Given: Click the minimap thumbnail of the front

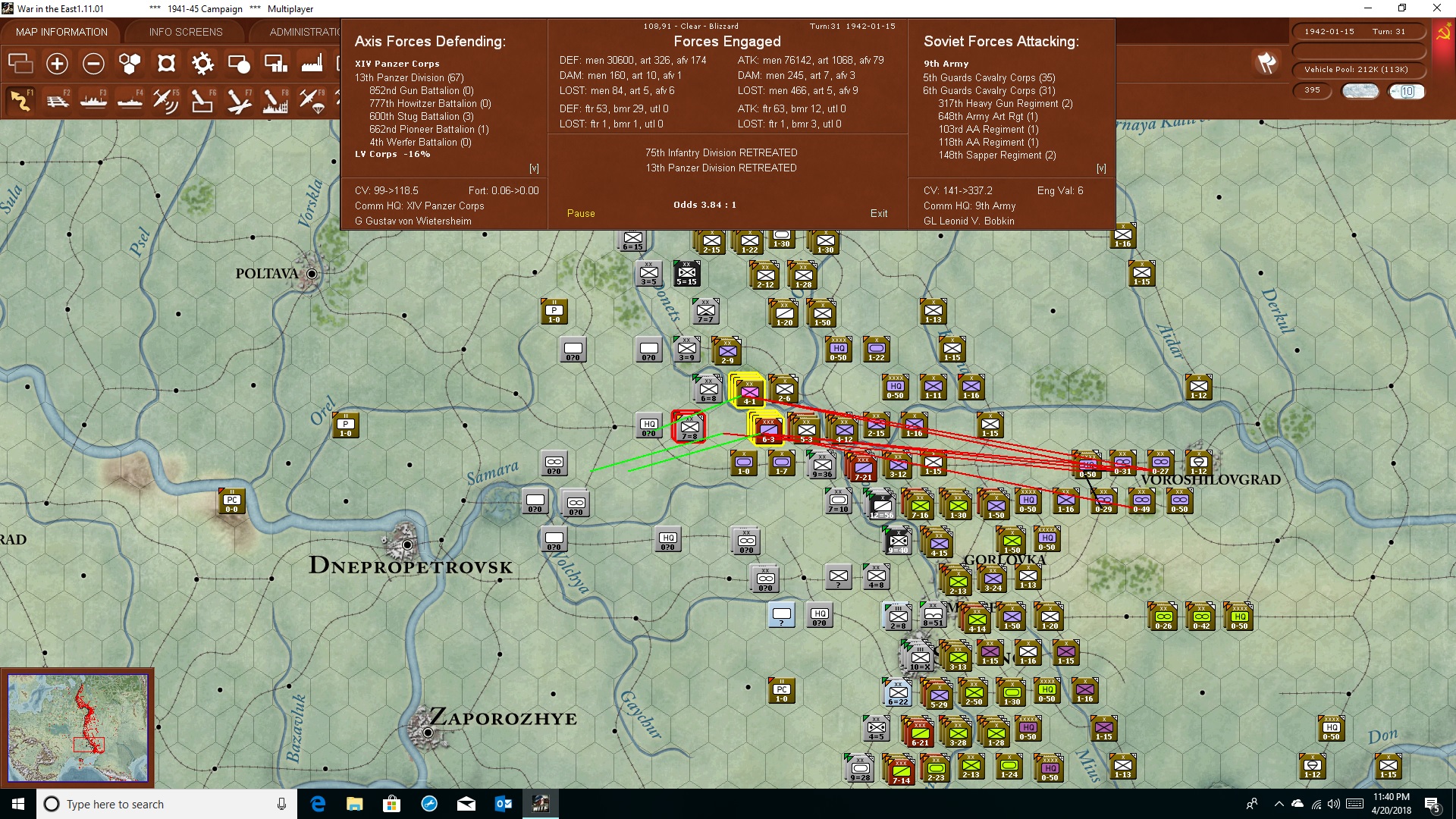Looking at the screenshot, I should 77,728.
